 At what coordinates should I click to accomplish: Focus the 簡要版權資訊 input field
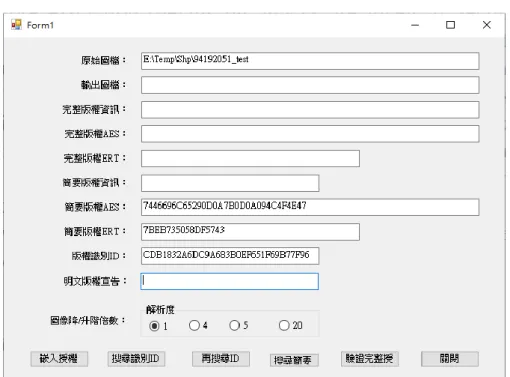point(230,183)
